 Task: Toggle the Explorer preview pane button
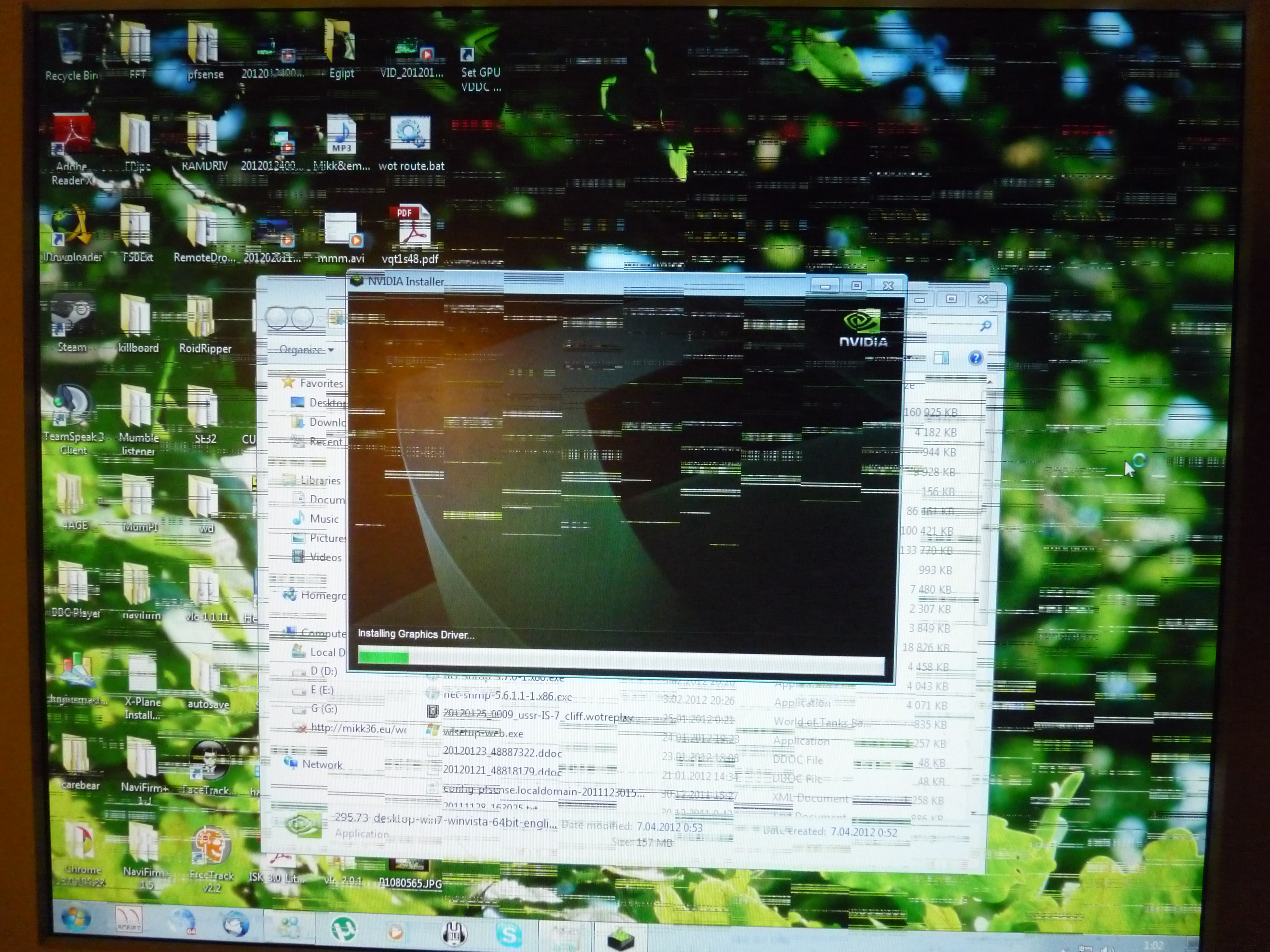pos(941,358)
